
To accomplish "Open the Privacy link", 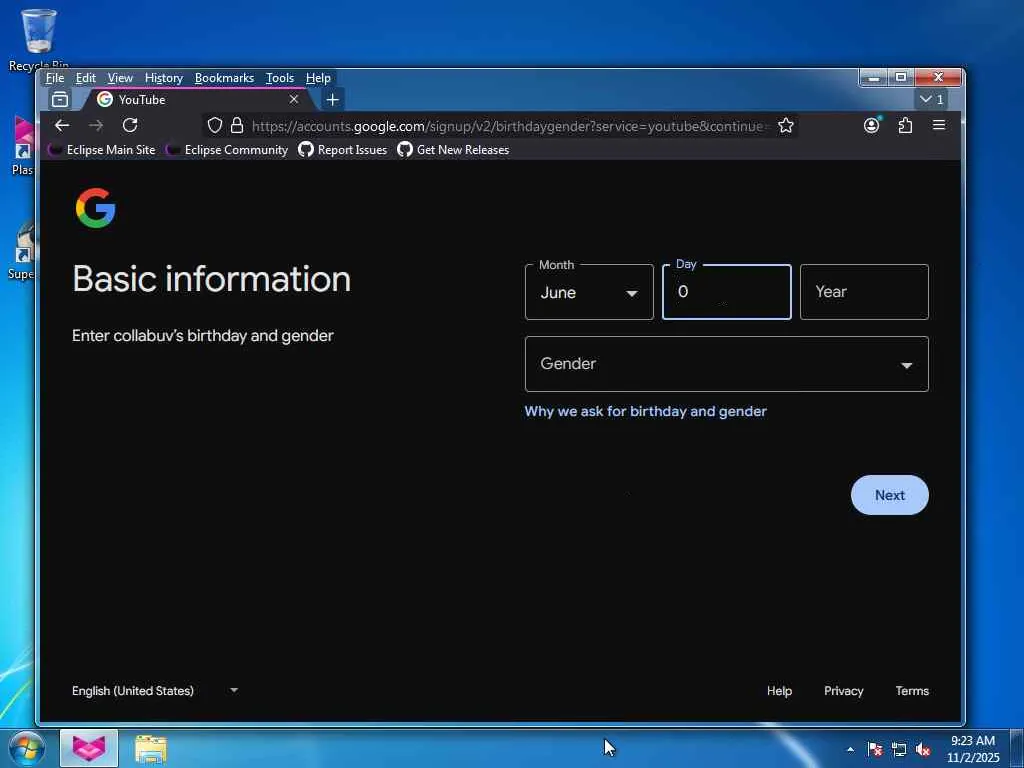I will click(844, 691).
